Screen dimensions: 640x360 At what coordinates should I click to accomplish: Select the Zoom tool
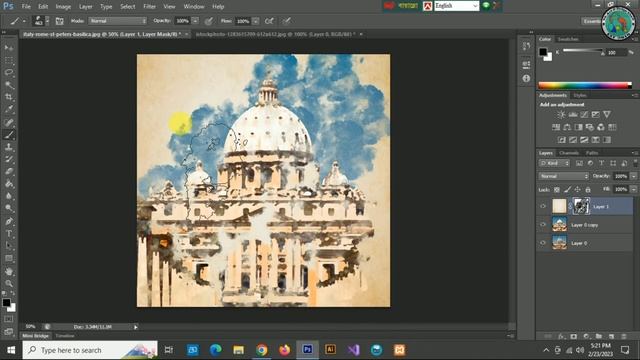9,284
